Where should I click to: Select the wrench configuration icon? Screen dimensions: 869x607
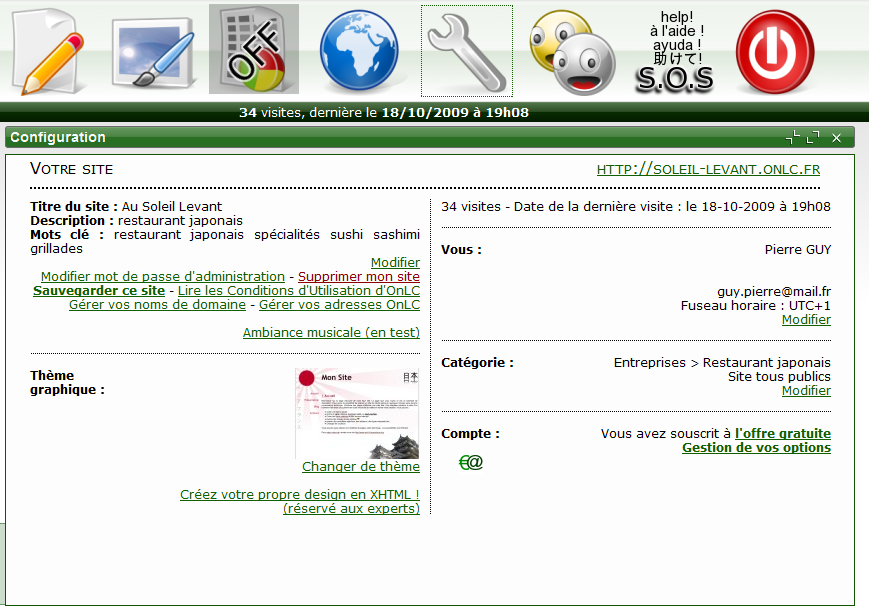tap(467, 51)
